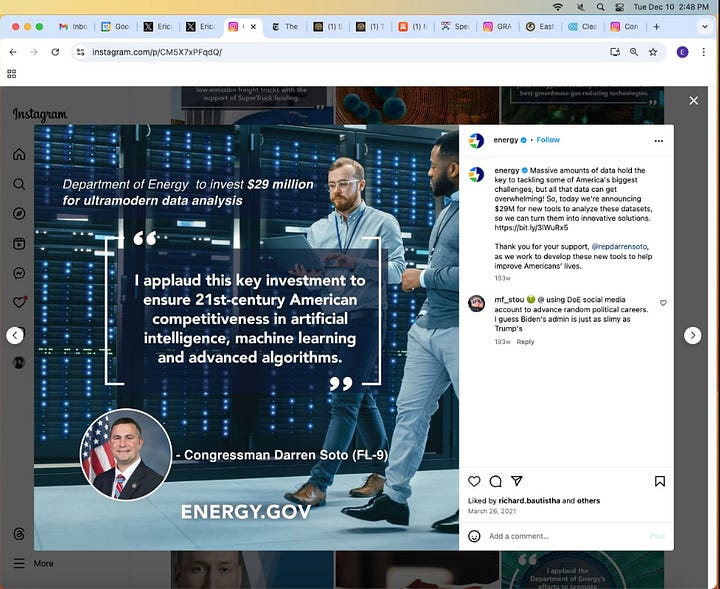Screen dimensions: 720x589
Task: View the others who liked
Action: [588, 500]
